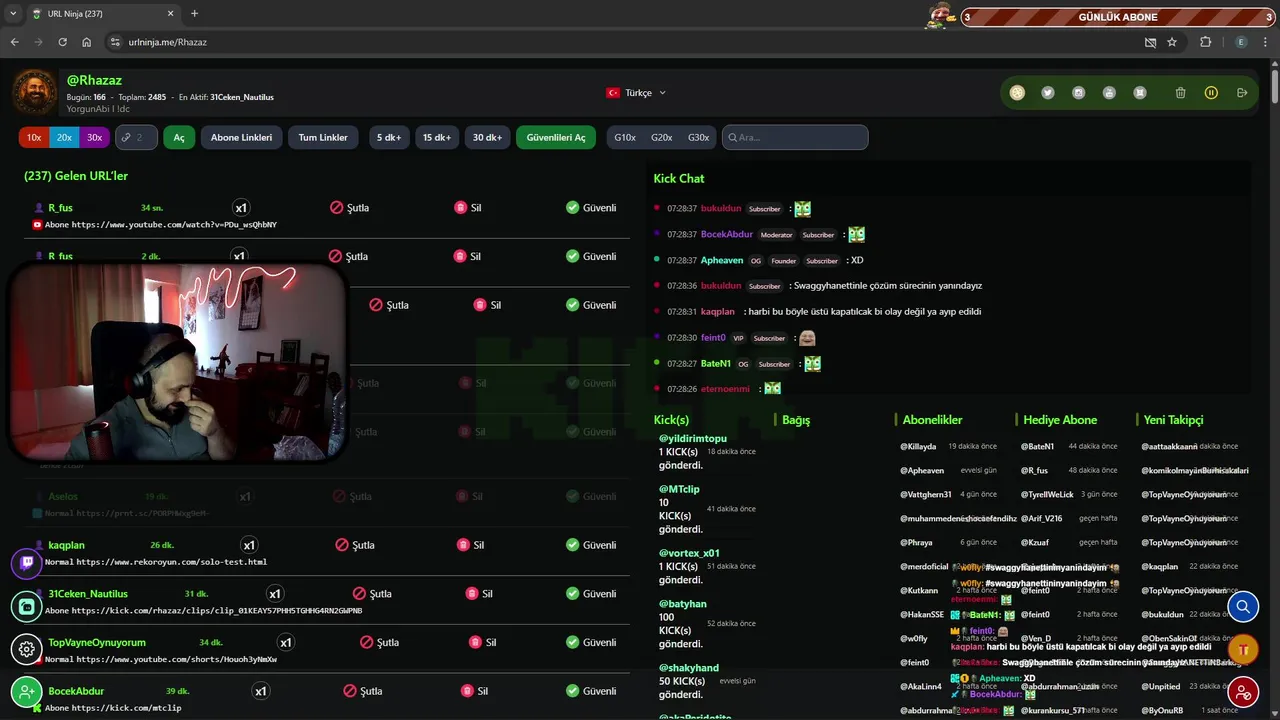The height and width of the screenshot is (720, 1280).
Task: Mark kaqplan link as Güvenli
Action: [x=591, y=545]
